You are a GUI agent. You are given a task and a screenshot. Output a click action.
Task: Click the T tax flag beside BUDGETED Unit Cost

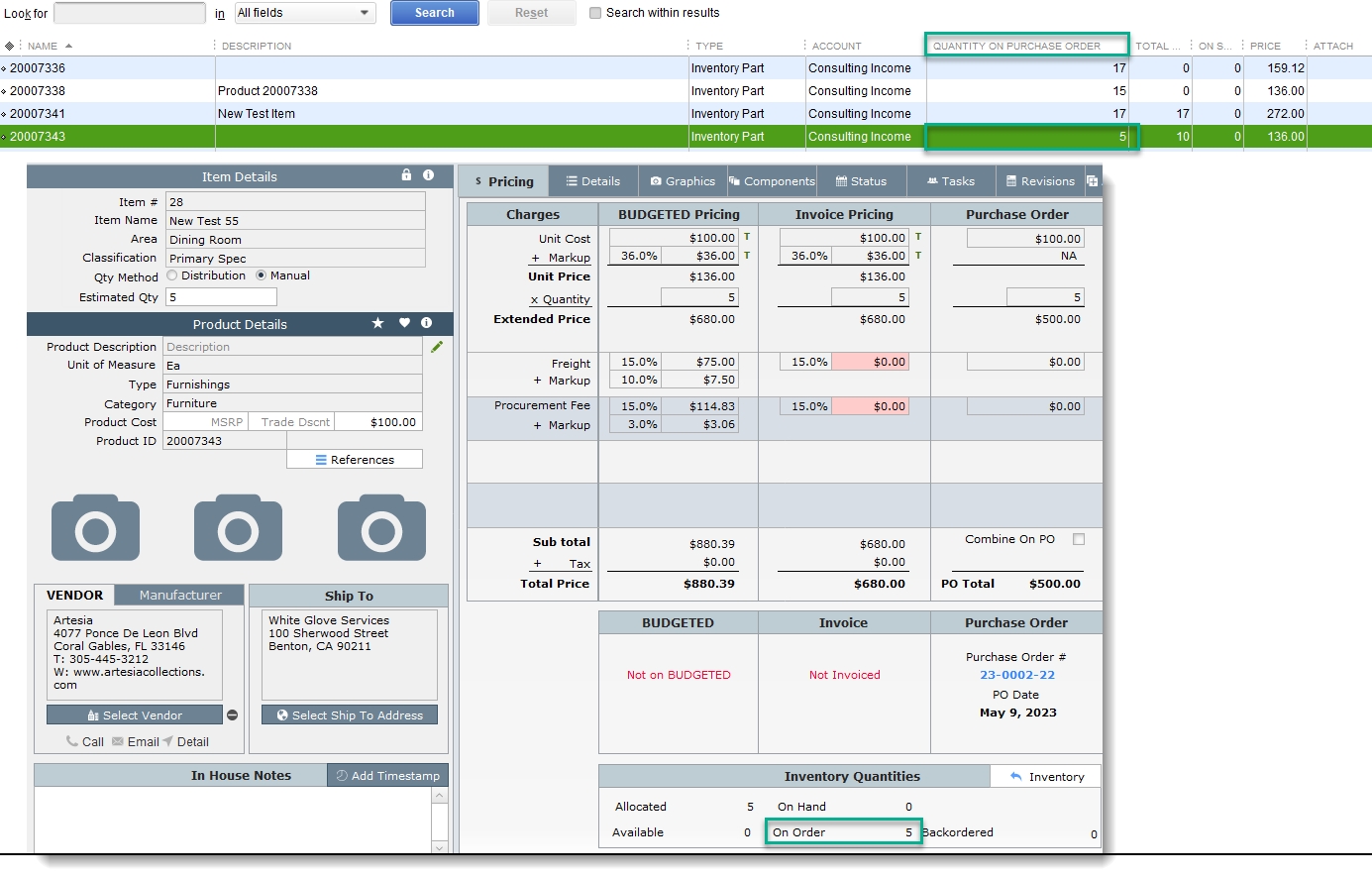747,237
